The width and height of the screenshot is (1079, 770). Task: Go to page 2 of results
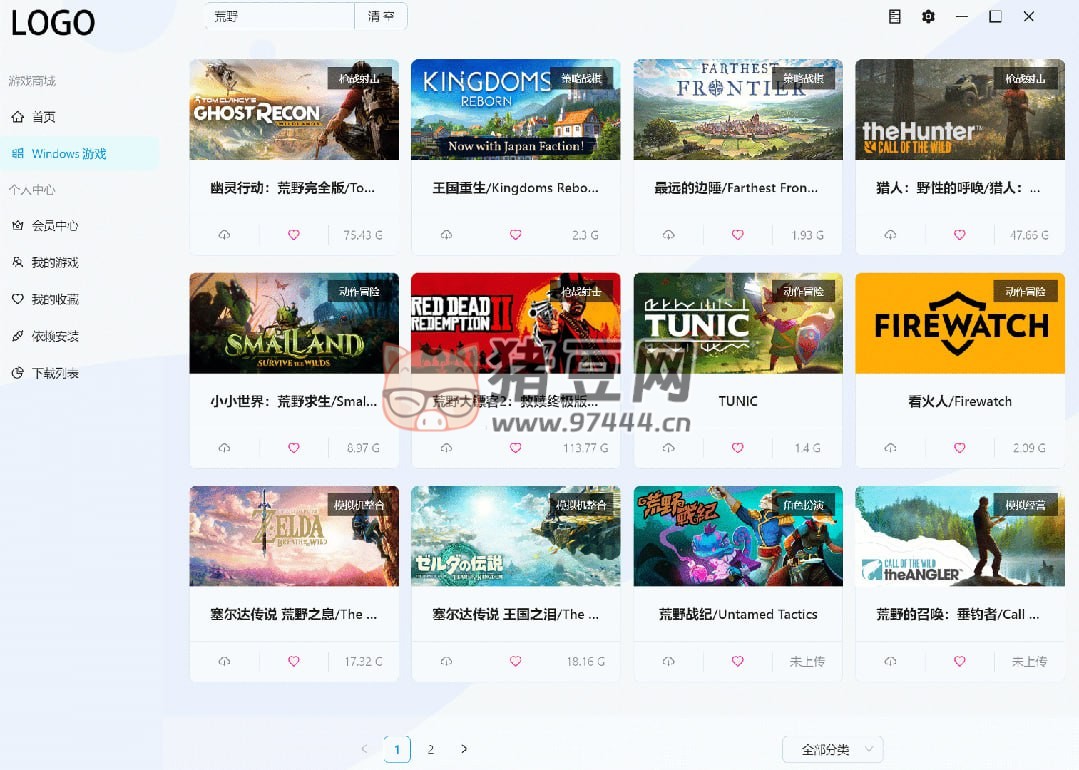431,749
